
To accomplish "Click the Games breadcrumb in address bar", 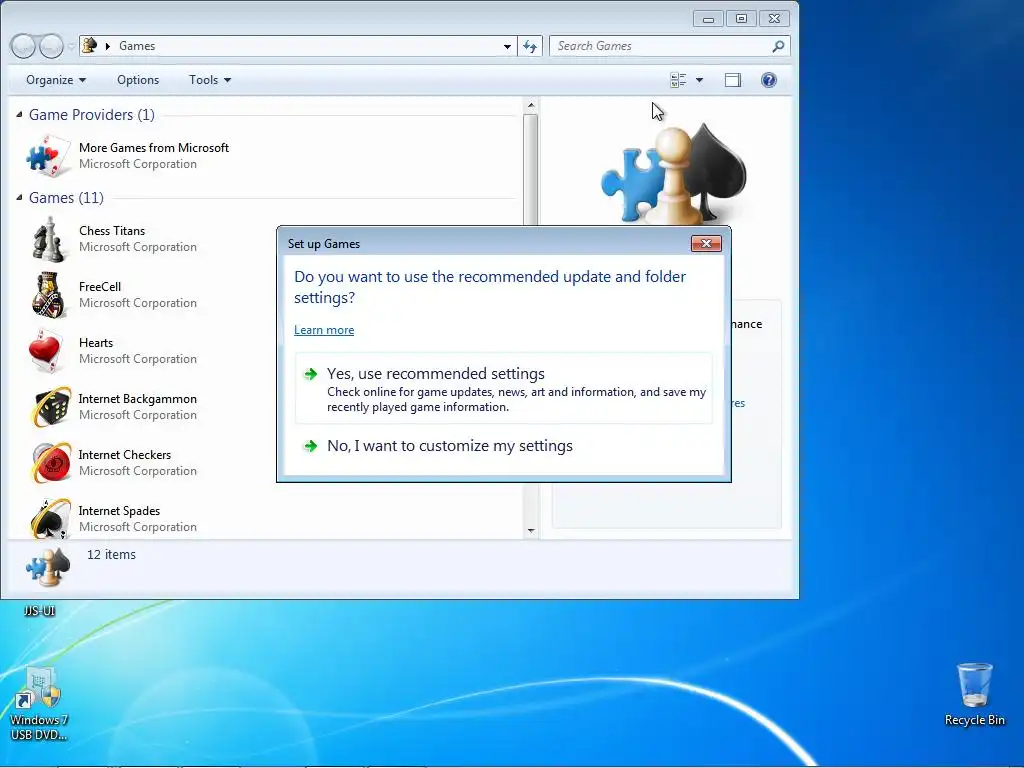I will pos(137,46).
